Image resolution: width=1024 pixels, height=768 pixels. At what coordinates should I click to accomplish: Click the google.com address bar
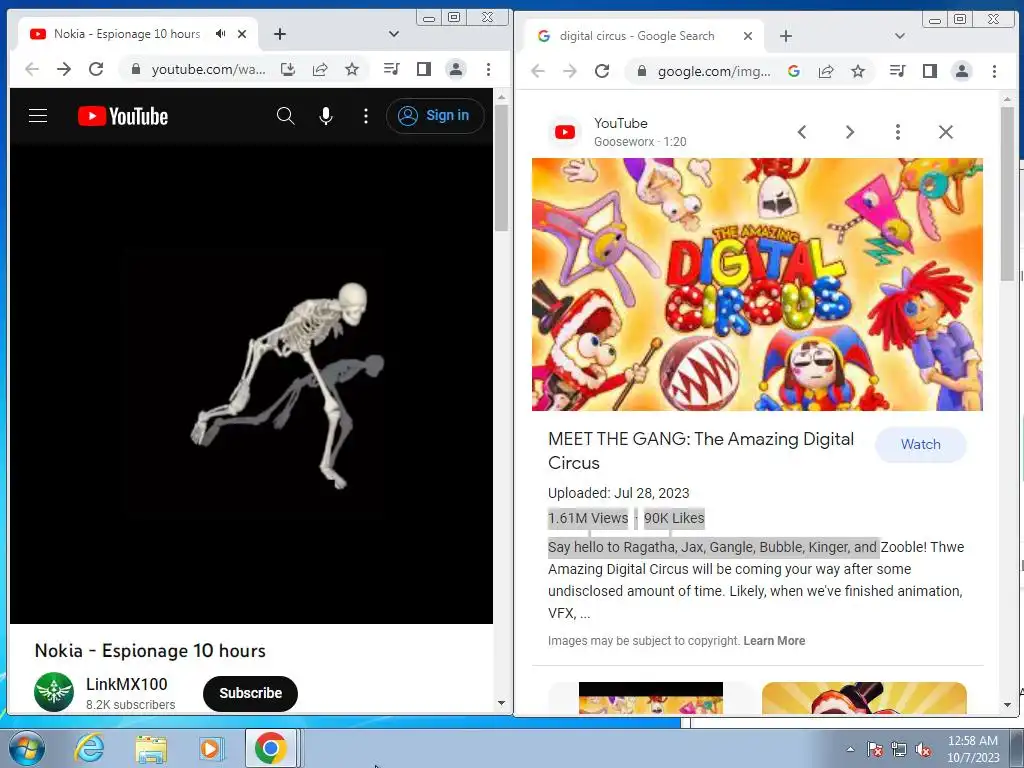714,71
